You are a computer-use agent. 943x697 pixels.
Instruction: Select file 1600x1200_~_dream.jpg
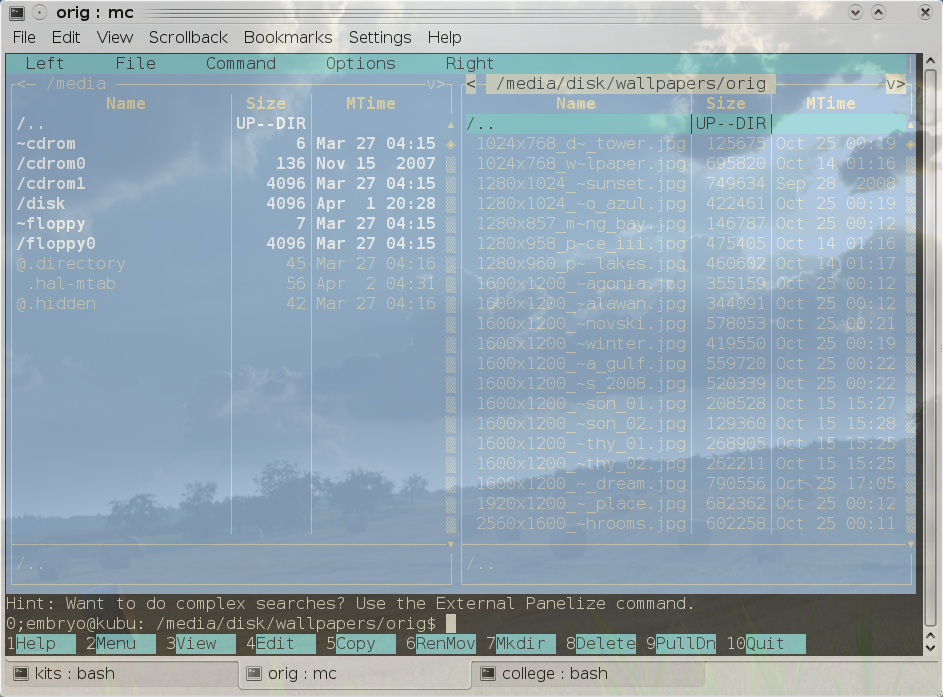pos(686,484)
